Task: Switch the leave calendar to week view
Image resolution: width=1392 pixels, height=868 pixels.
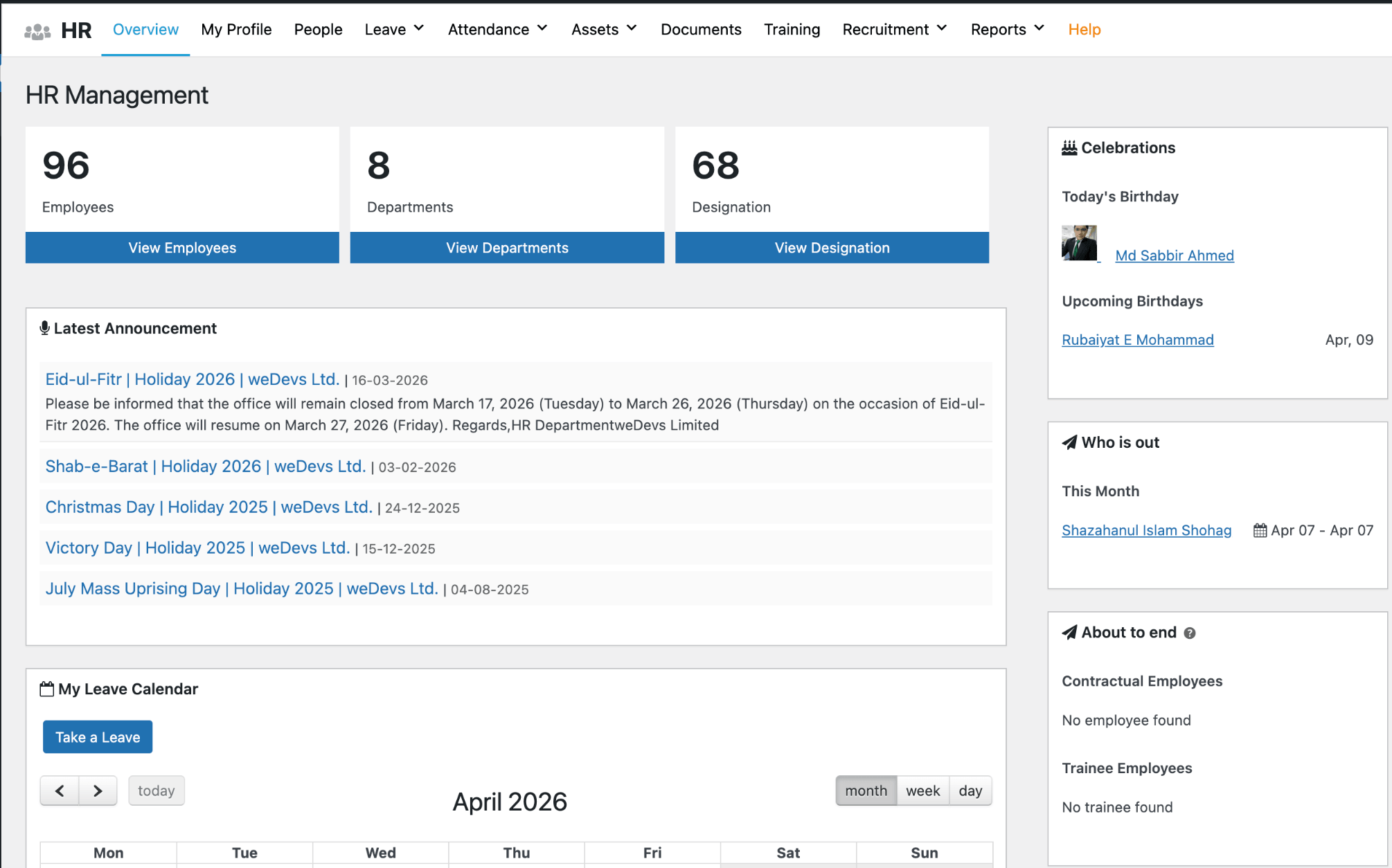Action: (x=923, y=790)
